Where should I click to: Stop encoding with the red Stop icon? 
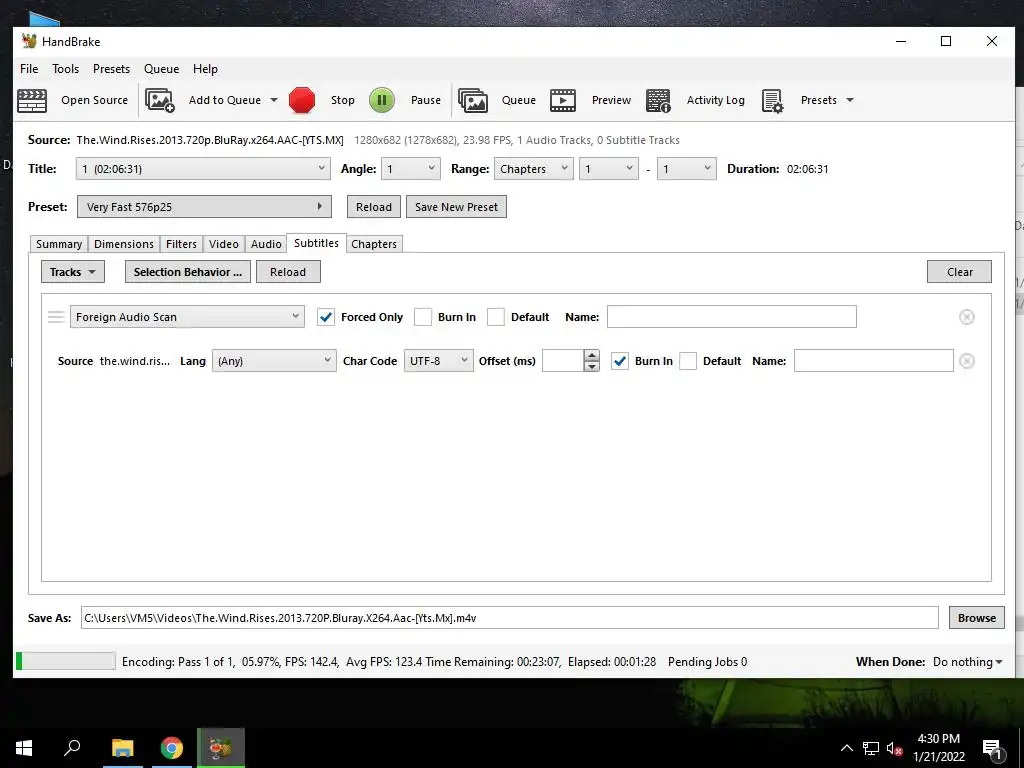pyautogui.click(x=302, y=101)
